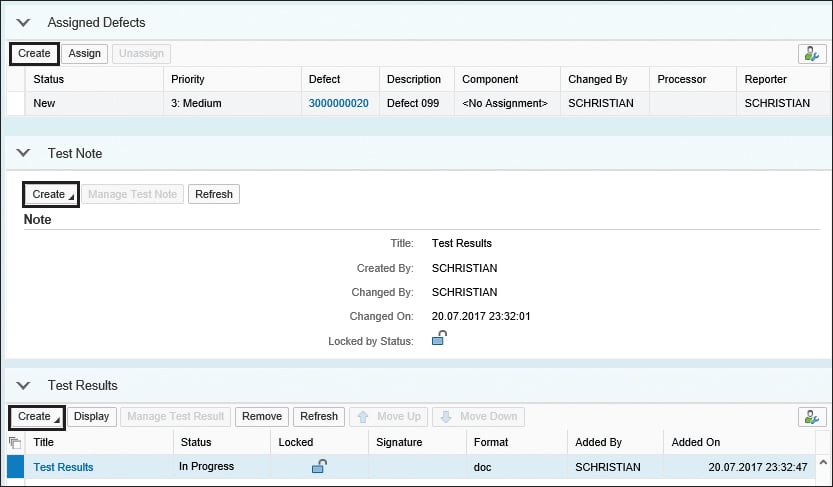Open defect 3000000020 link

tap(338, 103)
